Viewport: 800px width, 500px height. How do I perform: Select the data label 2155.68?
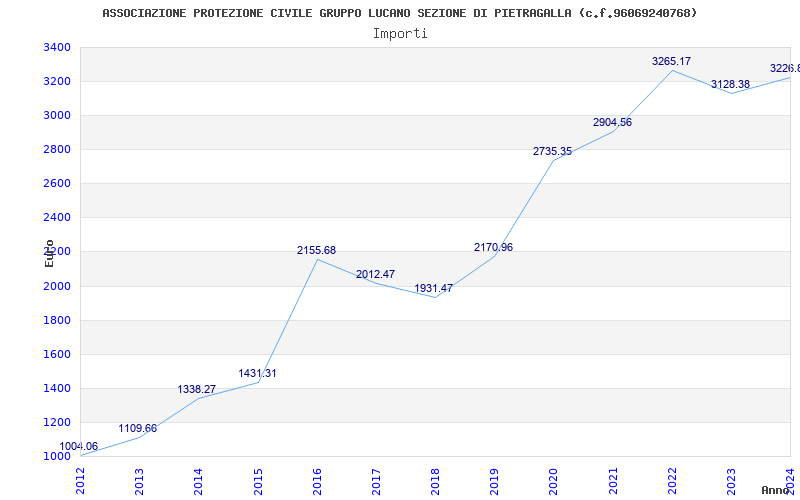pyautogui.click(x=316, y=251)
